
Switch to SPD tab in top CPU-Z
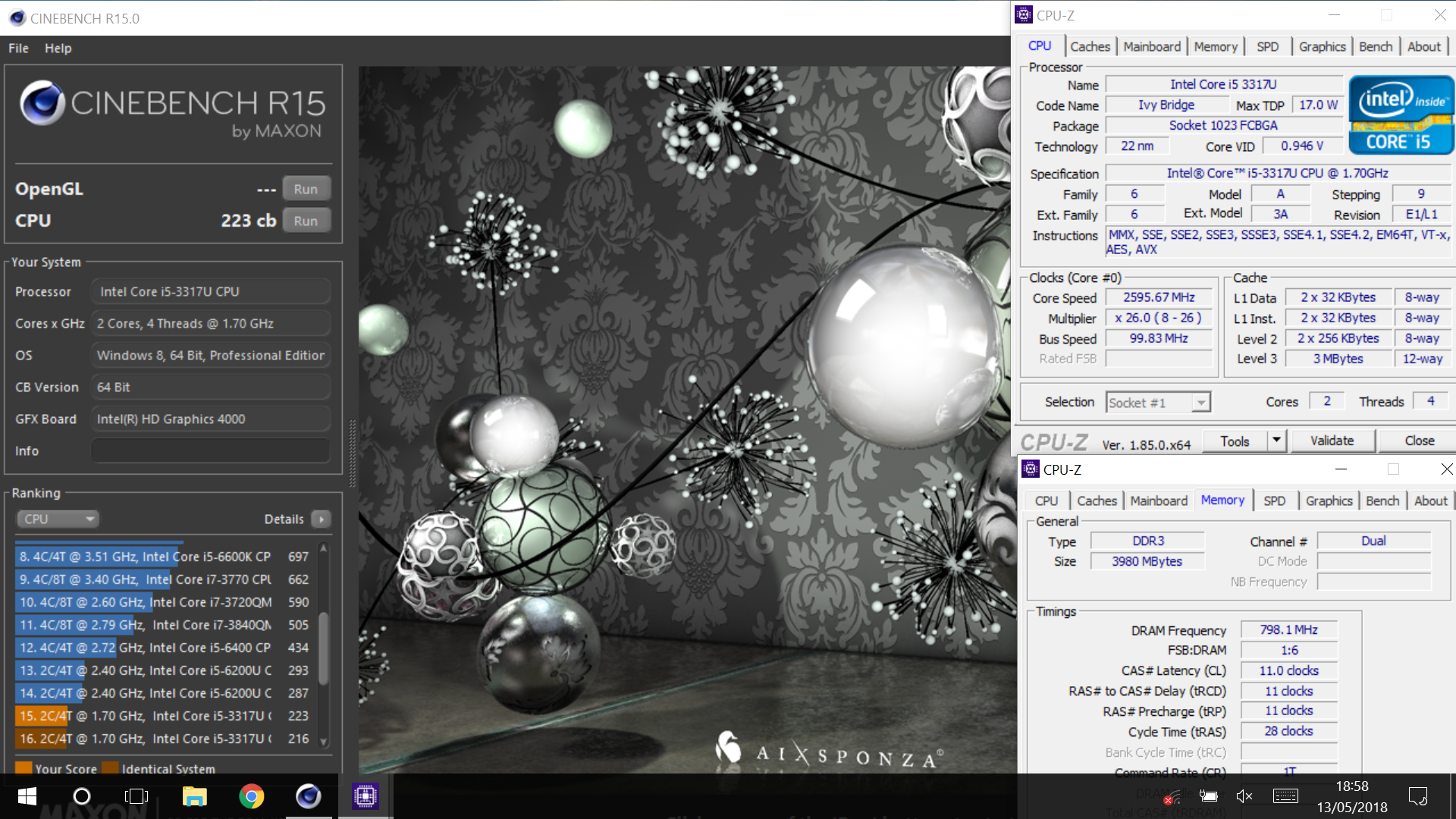[x=1267, y=46]
